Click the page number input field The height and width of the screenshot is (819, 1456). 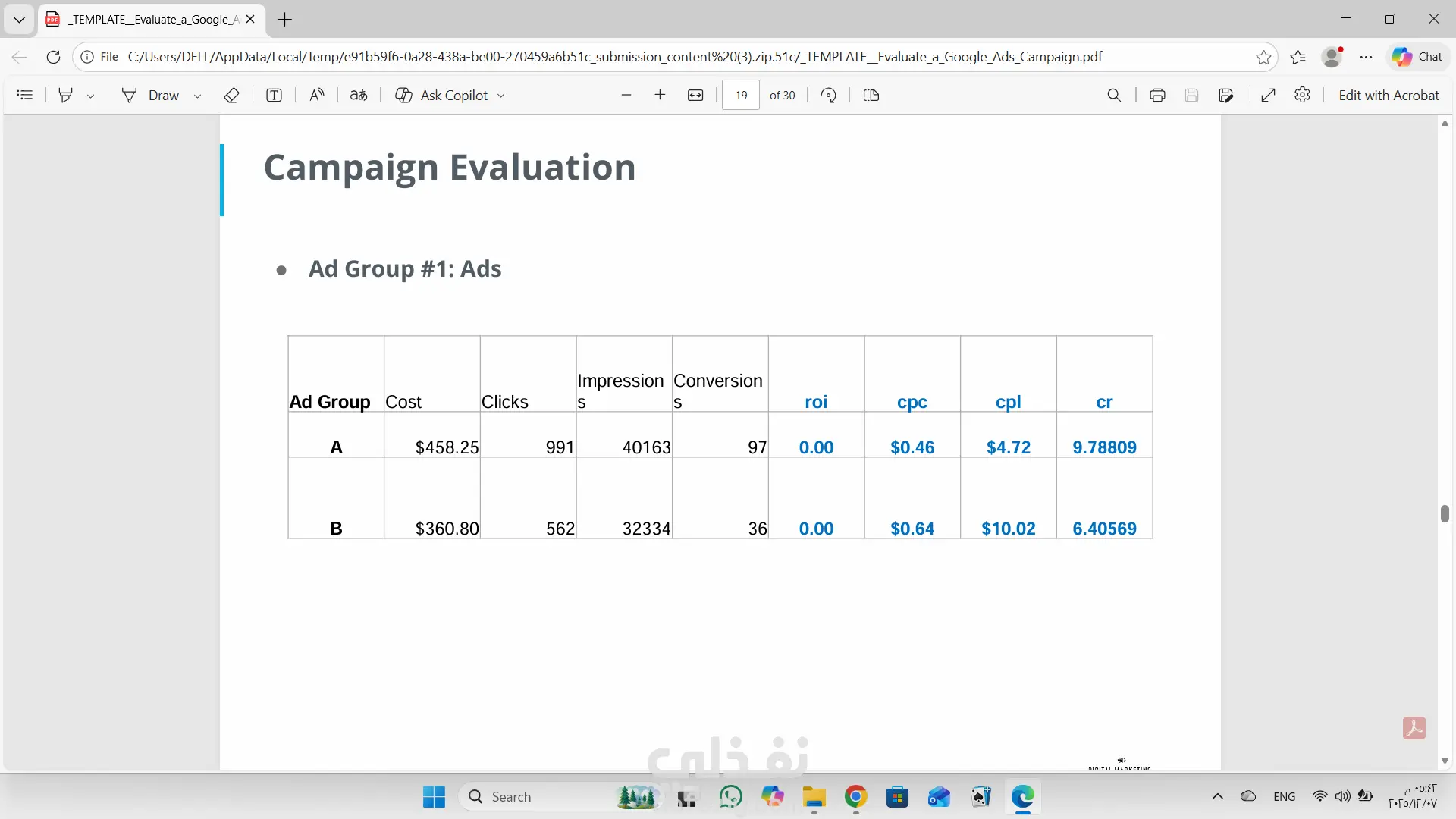[741, 96]
